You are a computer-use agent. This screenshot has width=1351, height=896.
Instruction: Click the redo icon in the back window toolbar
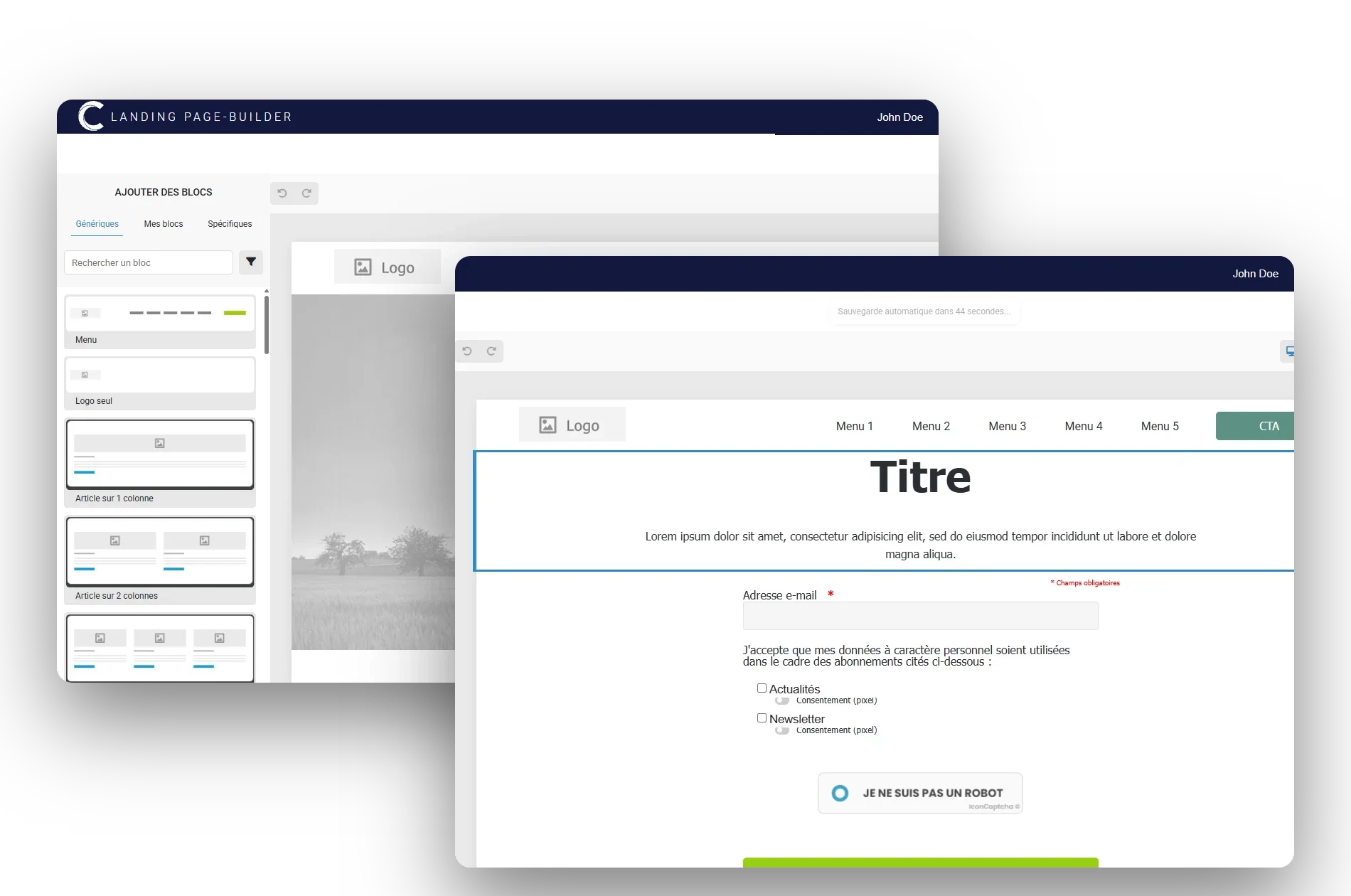pos(306,193)
